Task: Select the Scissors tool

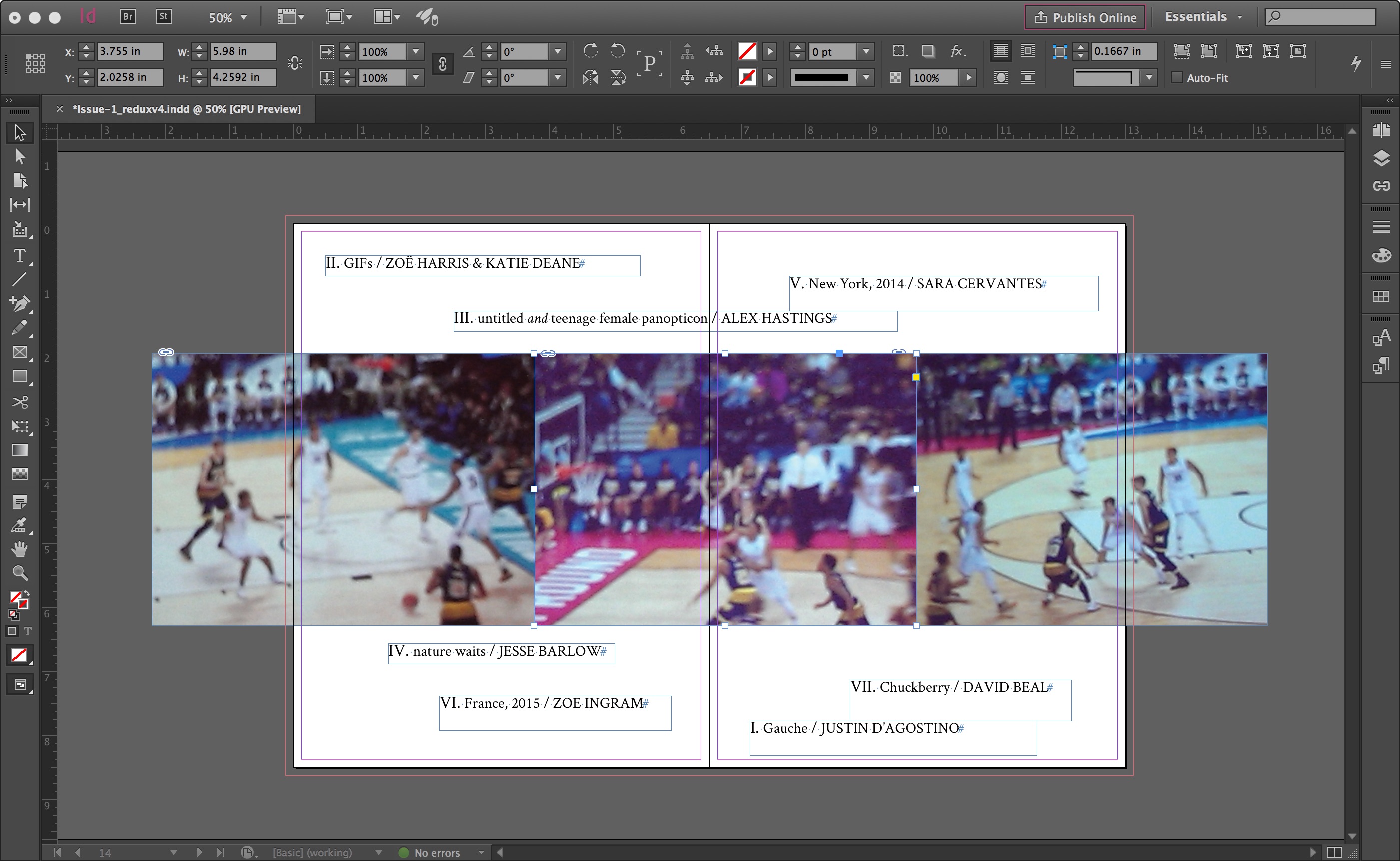Action: 19,402
